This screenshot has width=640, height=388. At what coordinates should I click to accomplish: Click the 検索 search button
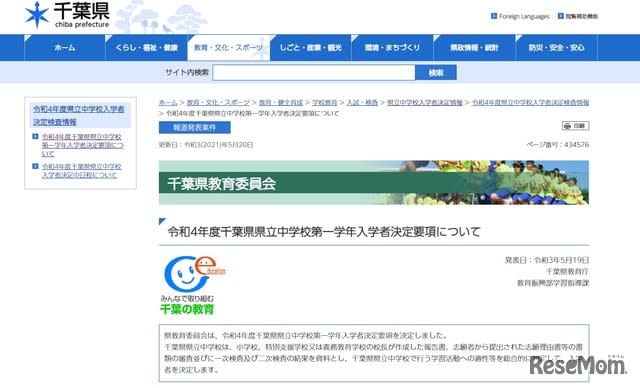coord(436,73)
